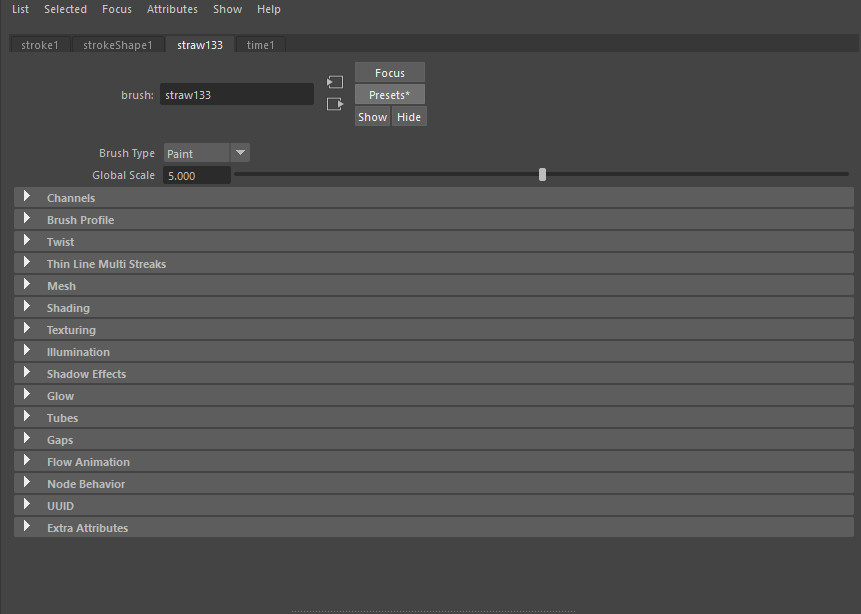Expand the Mesh section
Viewport: 861px width, 614px height.
click(434, 286)
